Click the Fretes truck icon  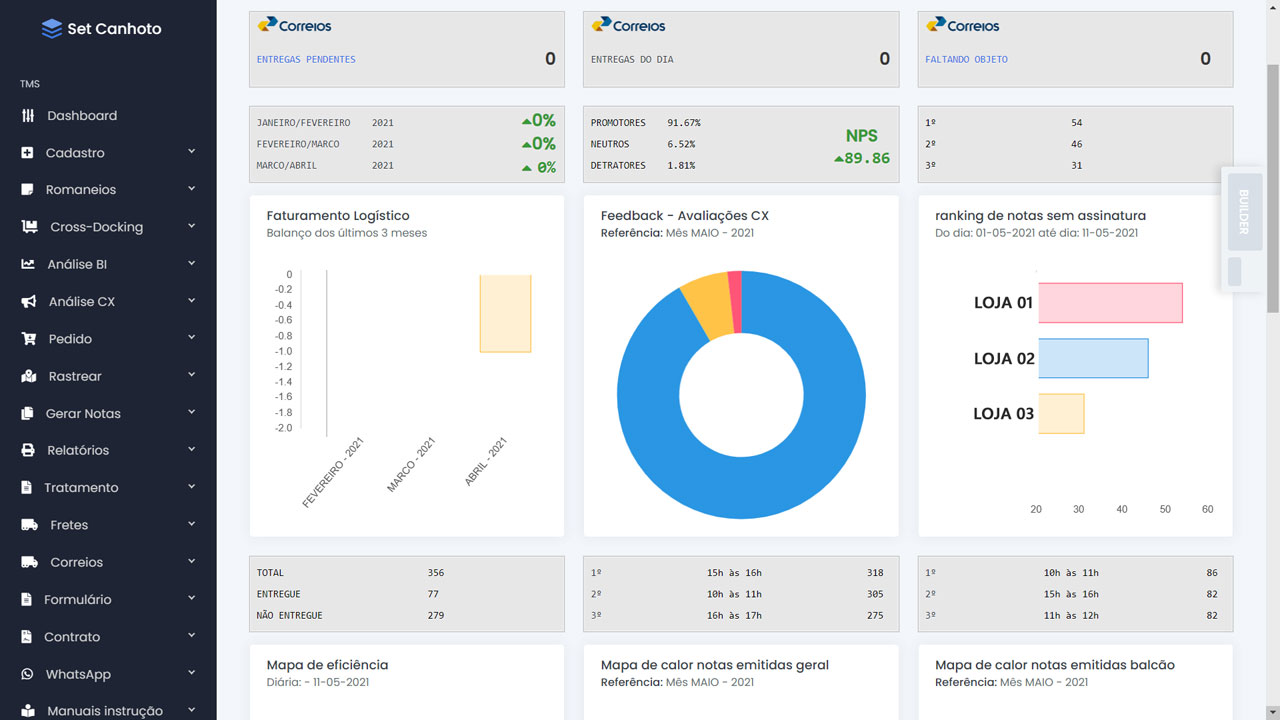click(30, 525)
